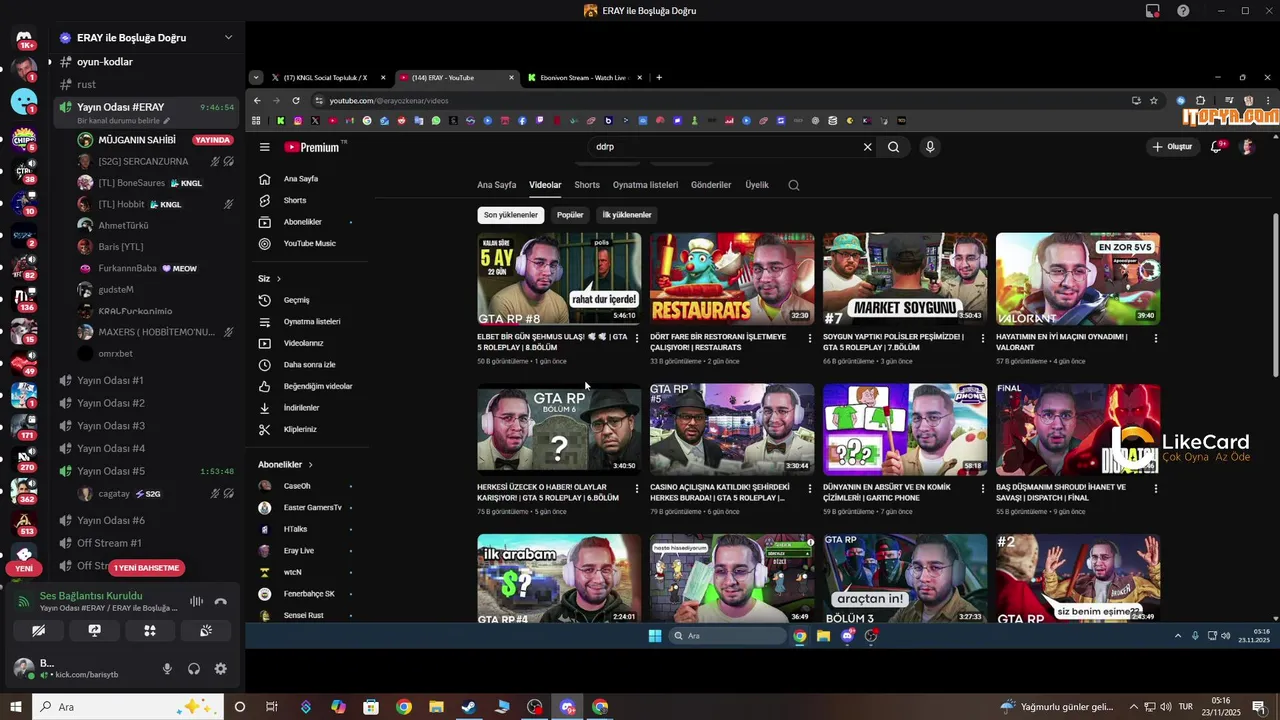Open Geçmiş history in YouTube sidebar
The image size is (1280, 720).
296,300
